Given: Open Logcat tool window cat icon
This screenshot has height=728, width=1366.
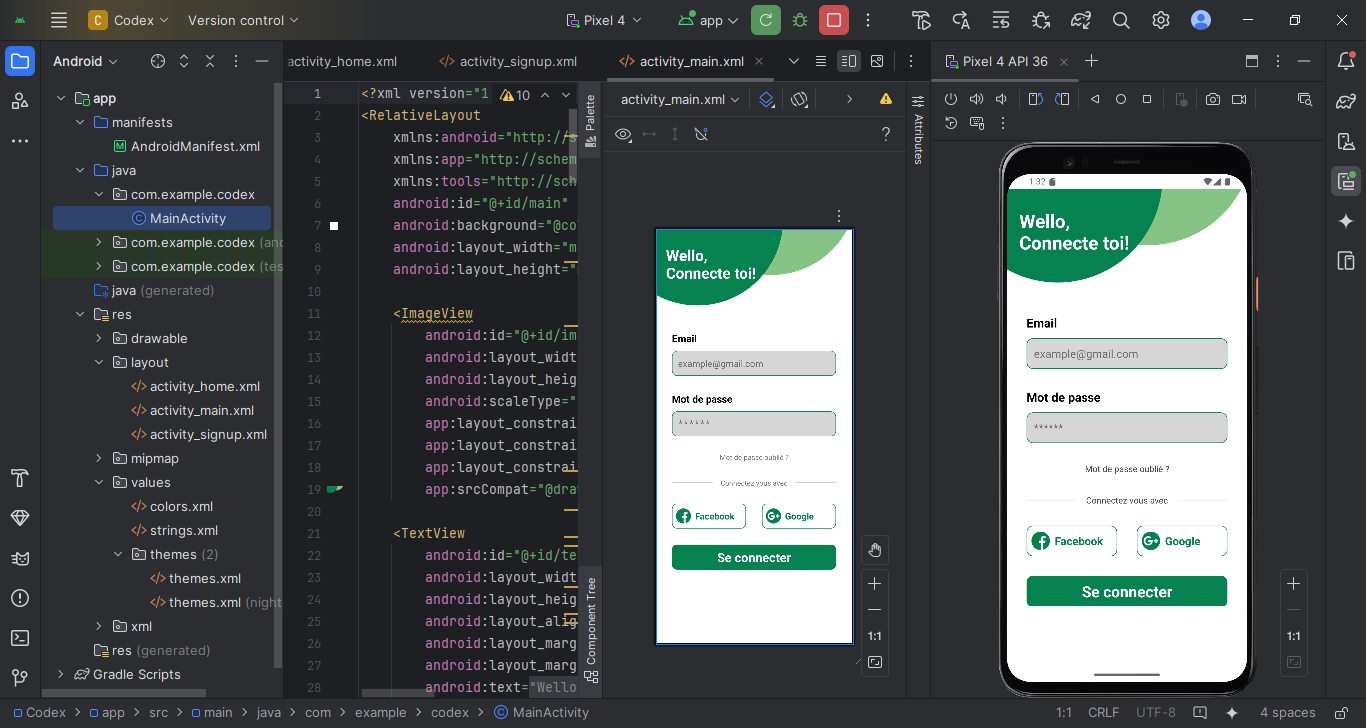Looking at the screenshot, I should point(20,558).
